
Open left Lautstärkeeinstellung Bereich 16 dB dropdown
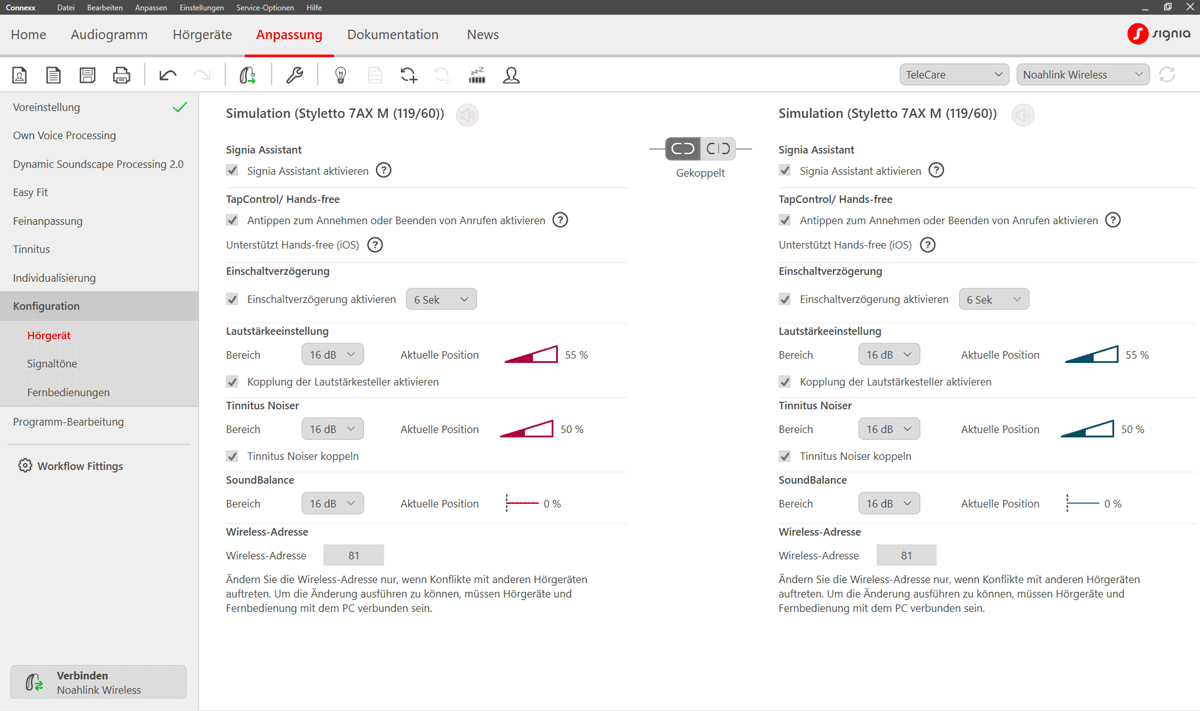click(333, 355)
